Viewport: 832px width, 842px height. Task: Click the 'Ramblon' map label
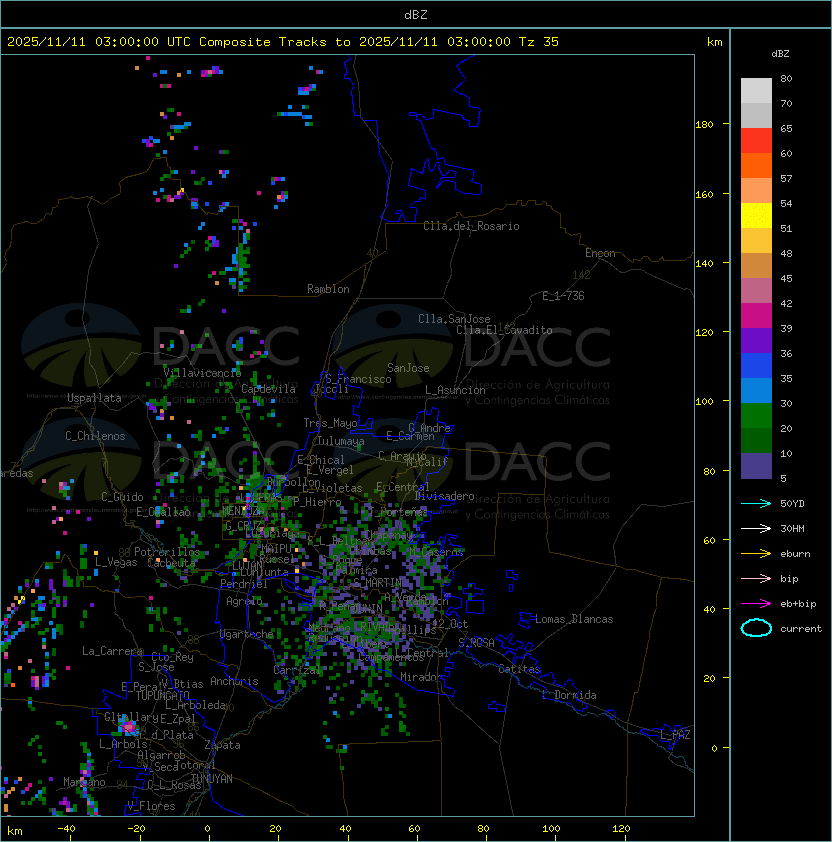[x=328, y=289]
